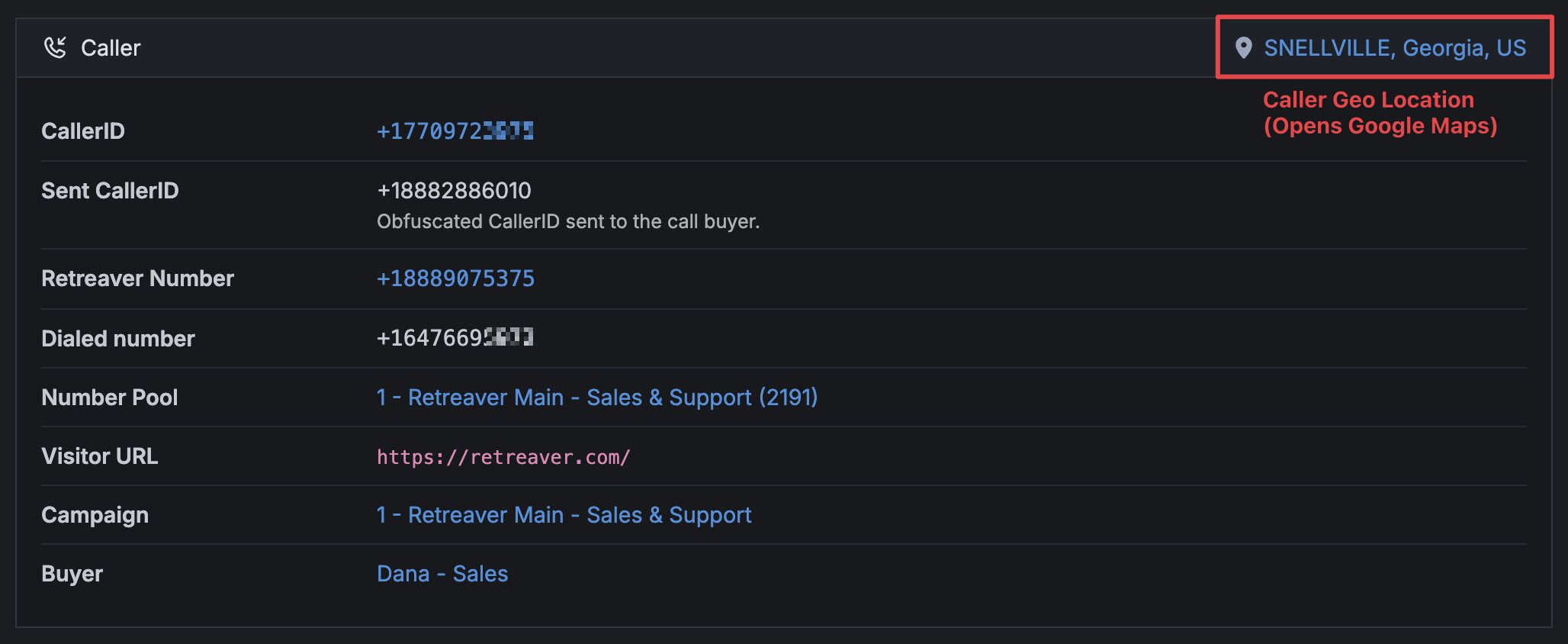Screen dimensions: 1568x644
Task: Open SNELLVILLE, Georgia, US location link
Action: tap(1395, 48)
